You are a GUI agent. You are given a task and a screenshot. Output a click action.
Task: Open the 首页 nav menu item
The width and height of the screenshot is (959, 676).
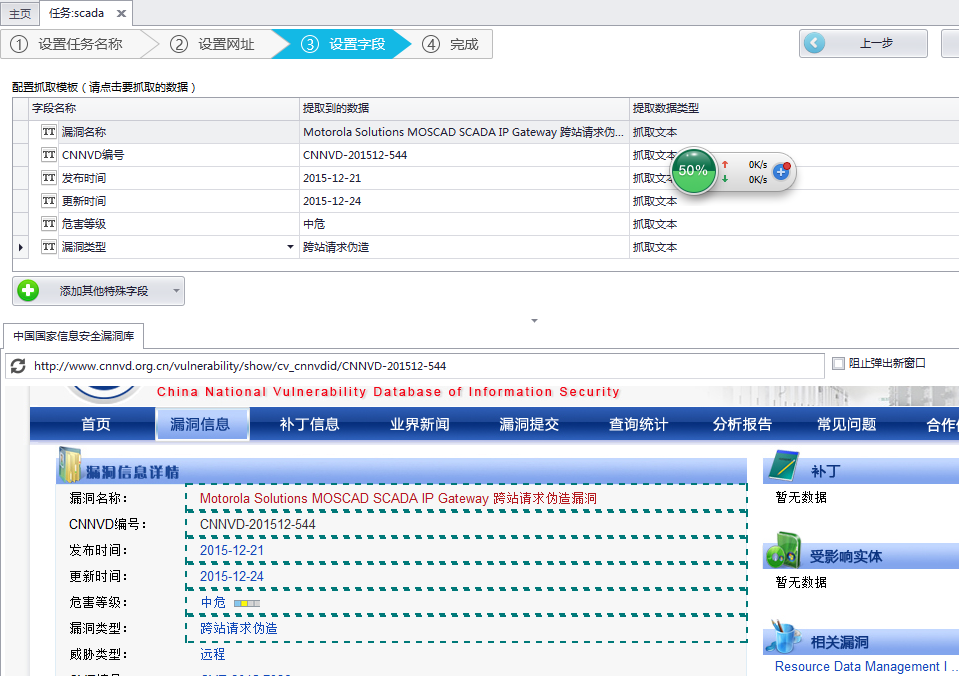pos(96,424)
